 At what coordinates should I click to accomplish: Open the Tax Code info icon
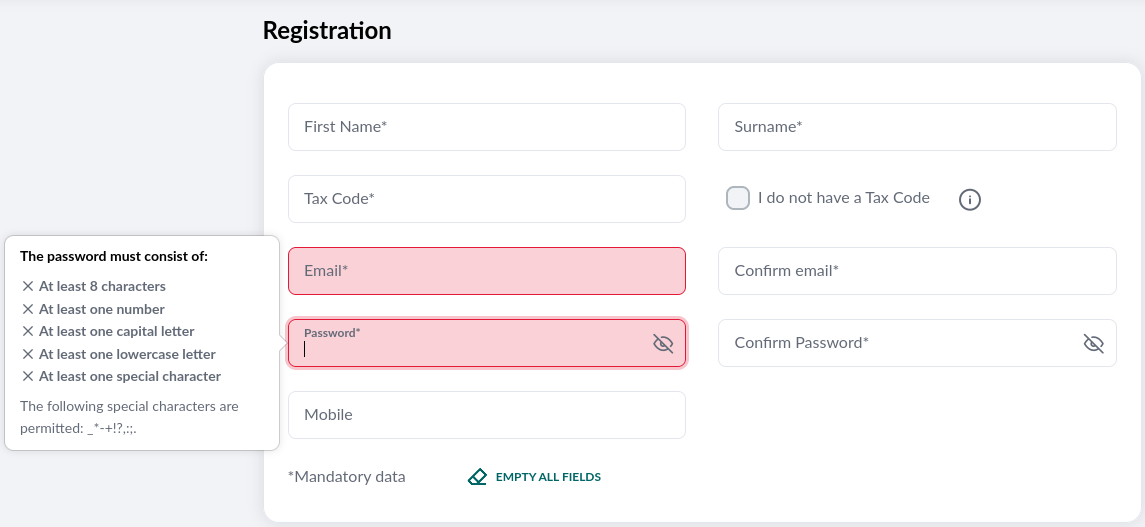[969, 200]
